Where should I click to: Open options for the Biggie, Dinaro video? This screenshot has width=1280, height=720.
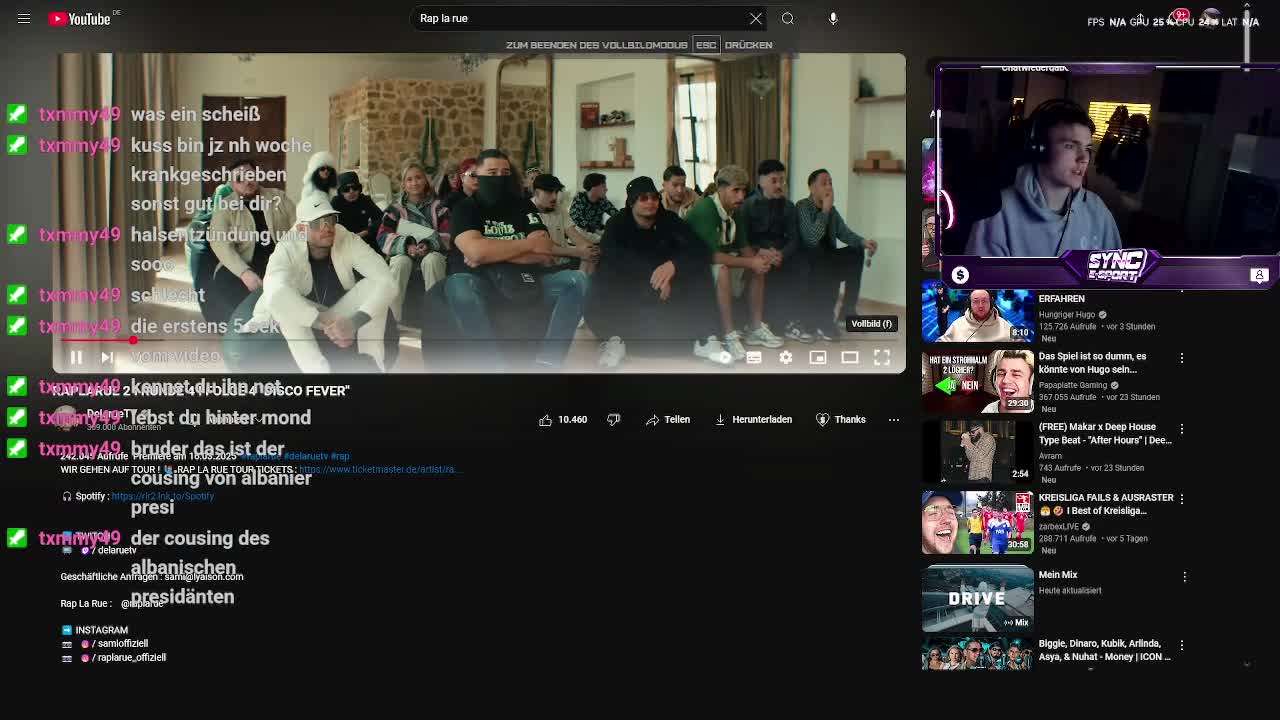[1182, 646]
